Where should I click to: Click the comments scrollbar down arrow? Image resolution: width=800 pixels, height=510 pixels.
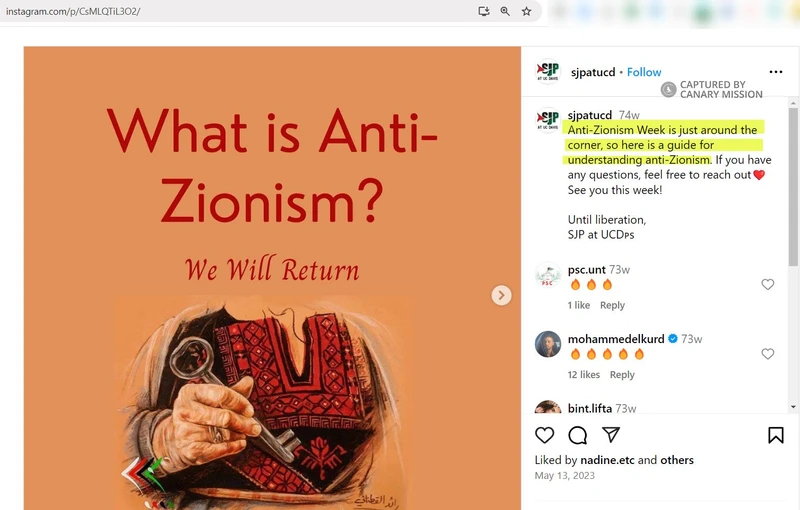point(793,407)
